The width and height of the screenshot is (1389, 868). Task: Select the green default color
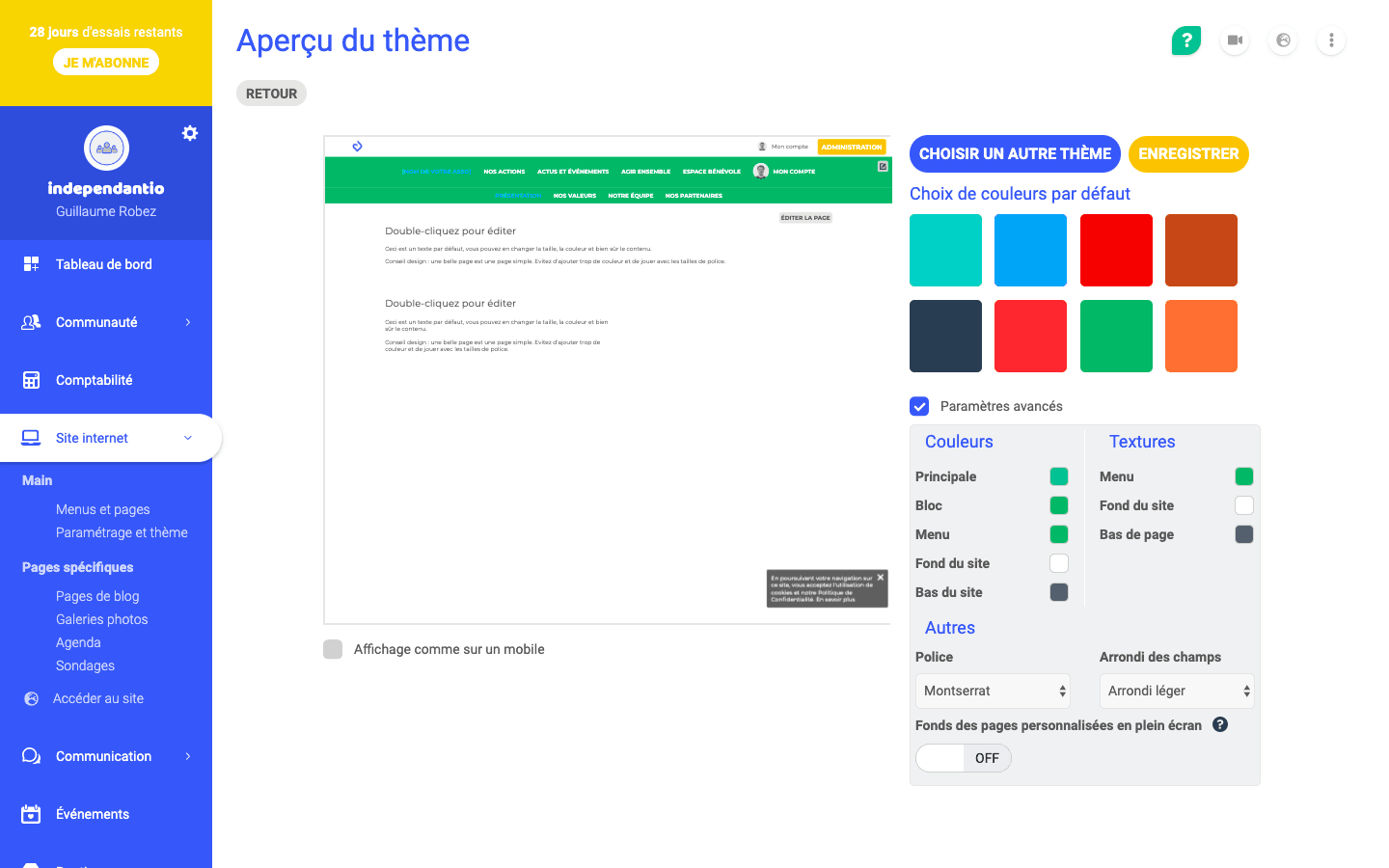pyautogui.click(x=1116, y=336)
